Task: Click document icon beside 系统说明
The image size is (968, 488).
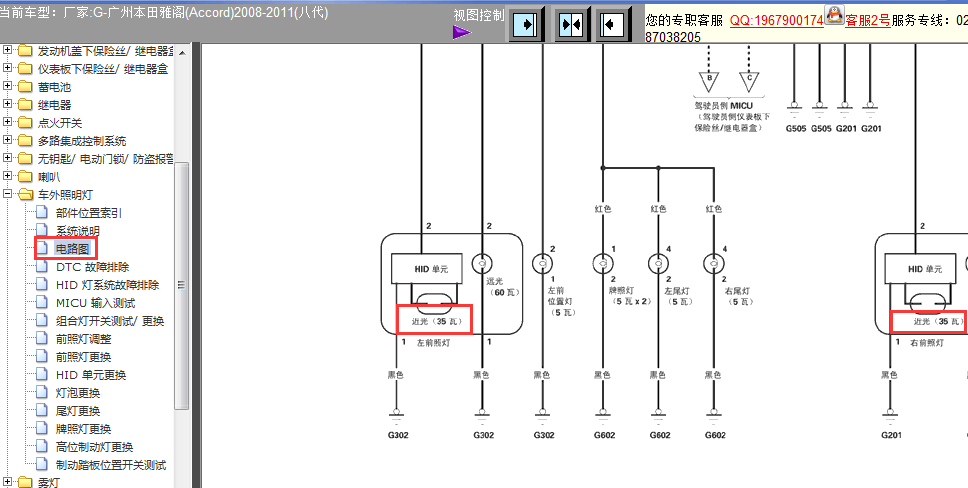Action: 42,230
